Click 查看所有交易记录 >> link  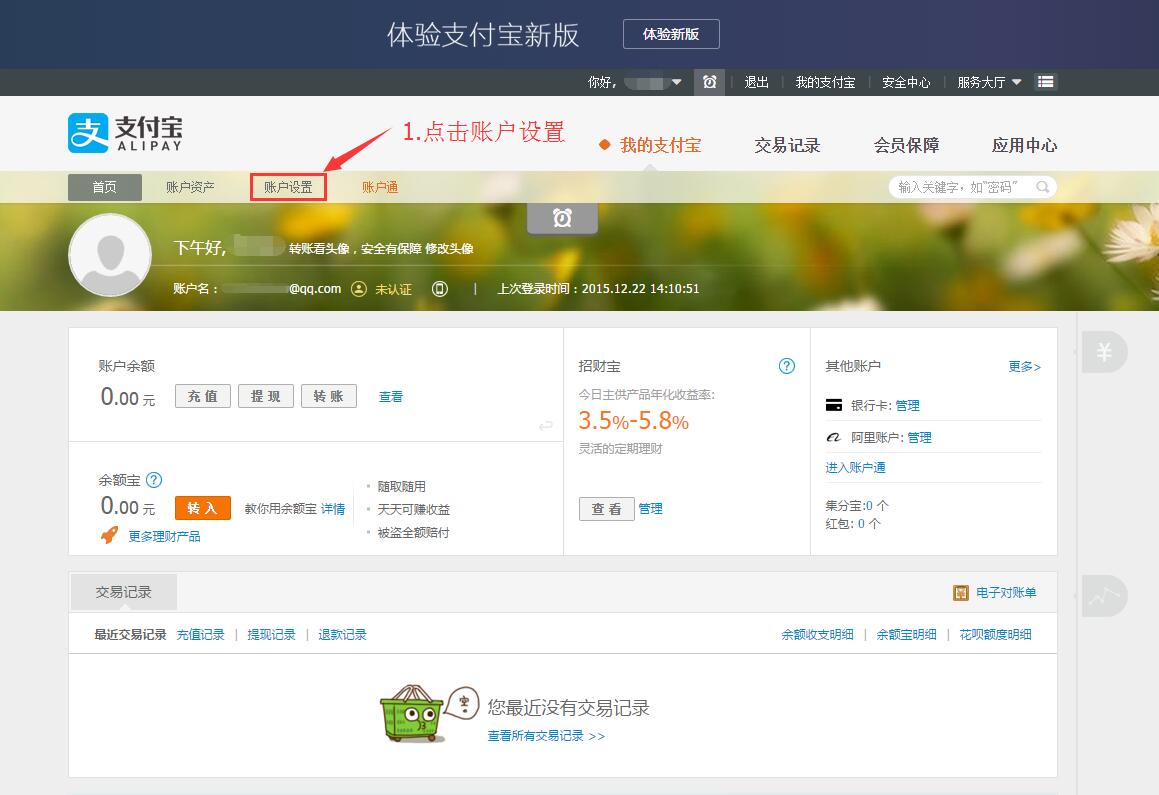point(546,736)
